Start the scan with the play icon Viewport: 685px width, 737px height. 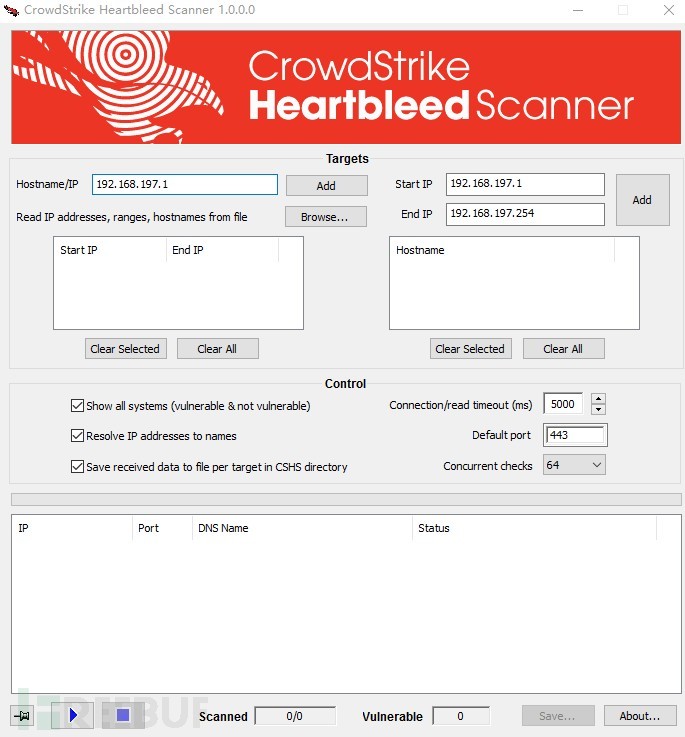pos(72,715)
